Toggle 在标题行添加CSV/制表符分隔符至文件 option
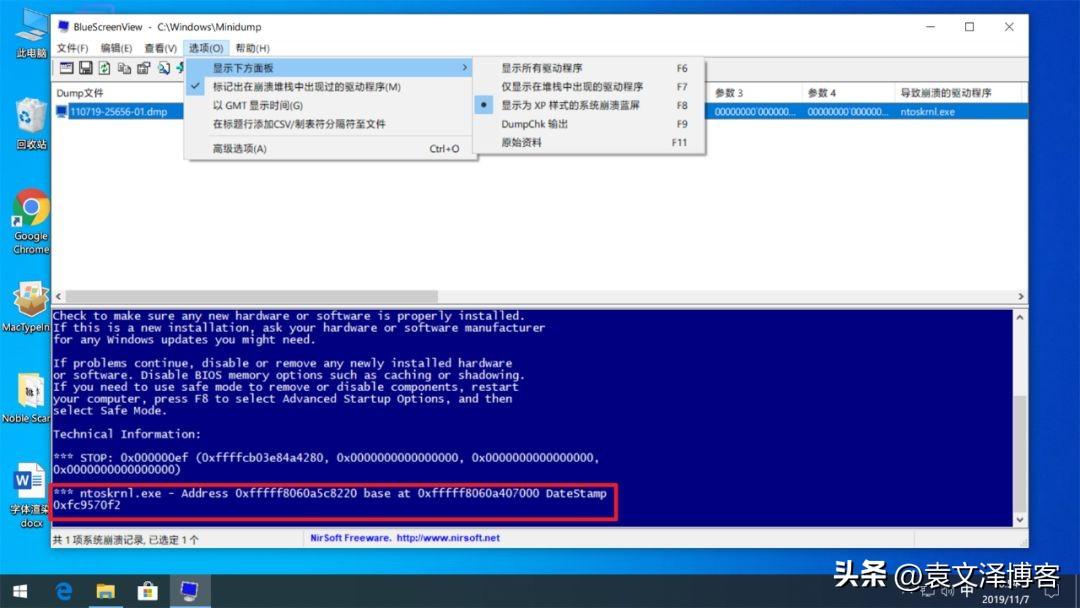 coord(331,124)
